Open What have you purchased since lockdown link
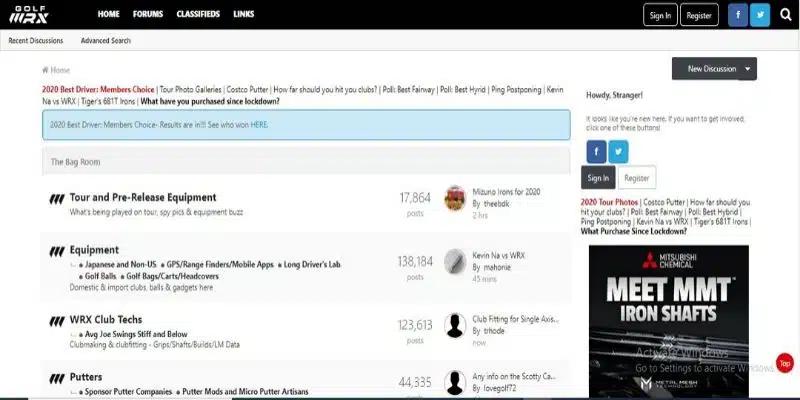The image size is (800, 400). click(x=210, y=101)
